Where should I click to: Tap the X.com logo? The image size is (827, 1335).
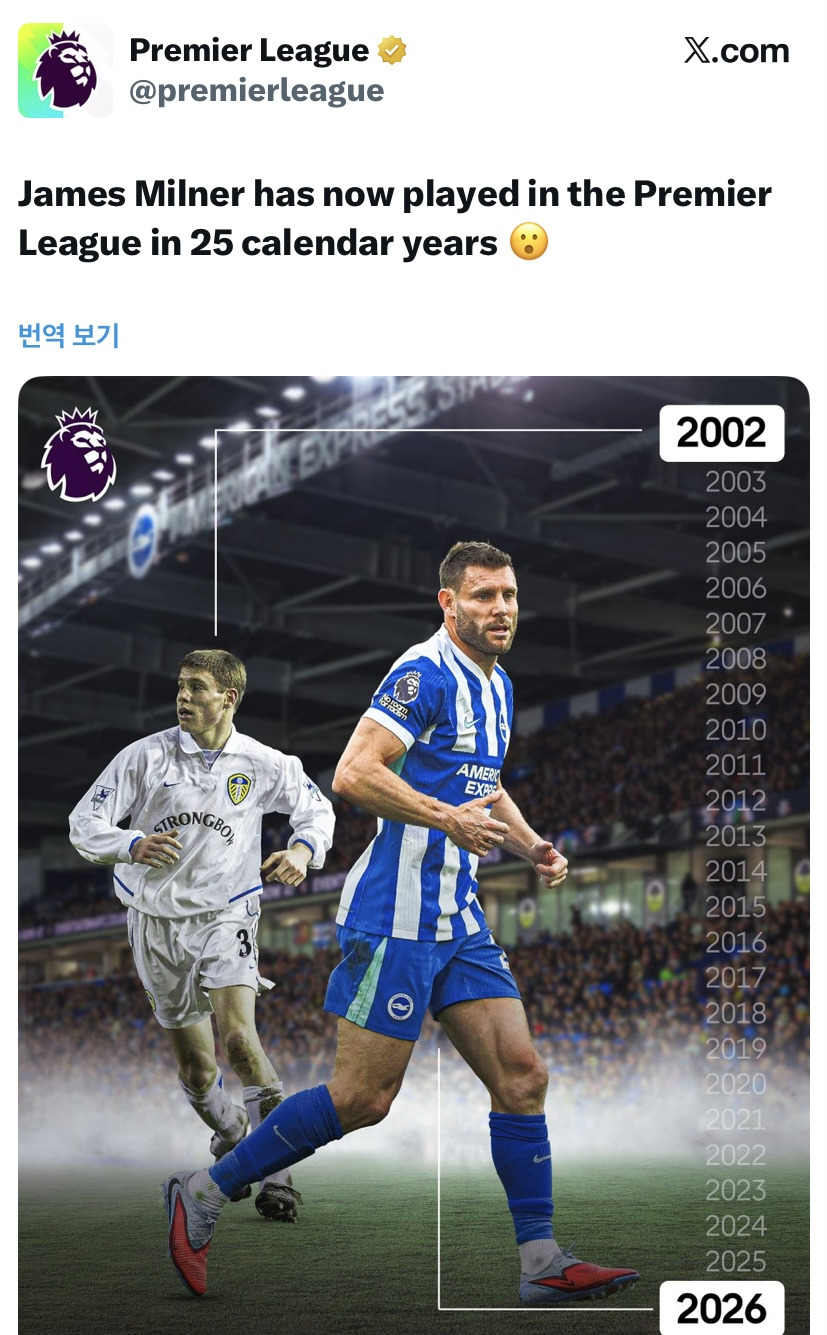click(736, 50)
